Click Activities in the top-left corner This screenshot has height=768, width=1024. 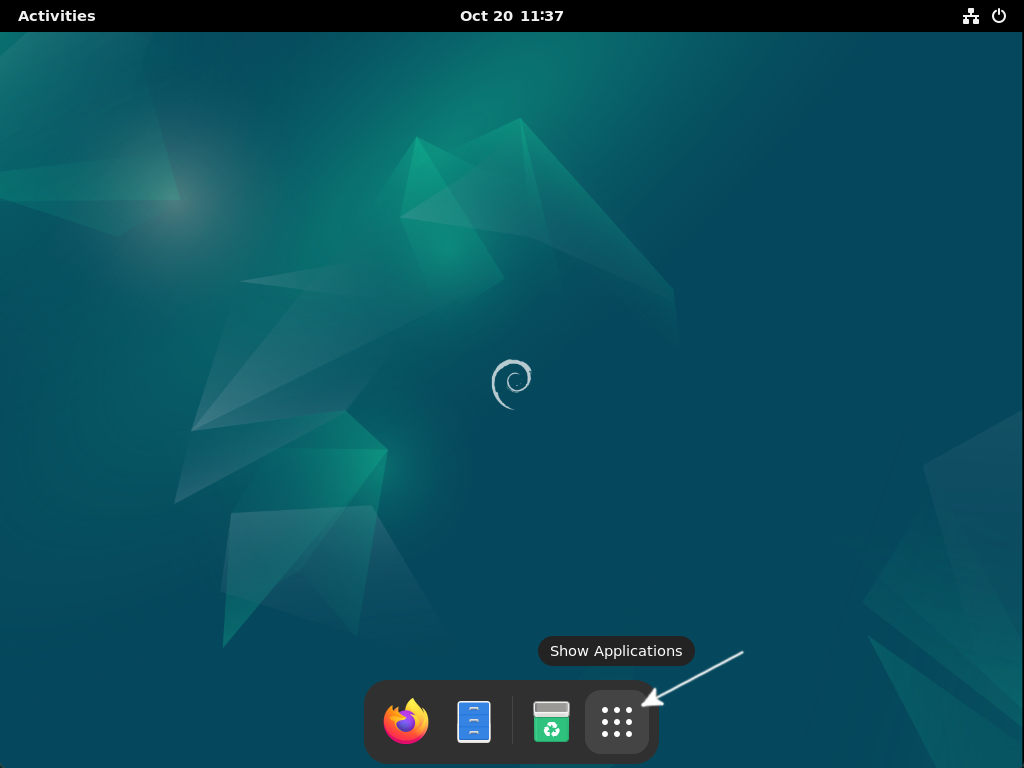point(56,15)
